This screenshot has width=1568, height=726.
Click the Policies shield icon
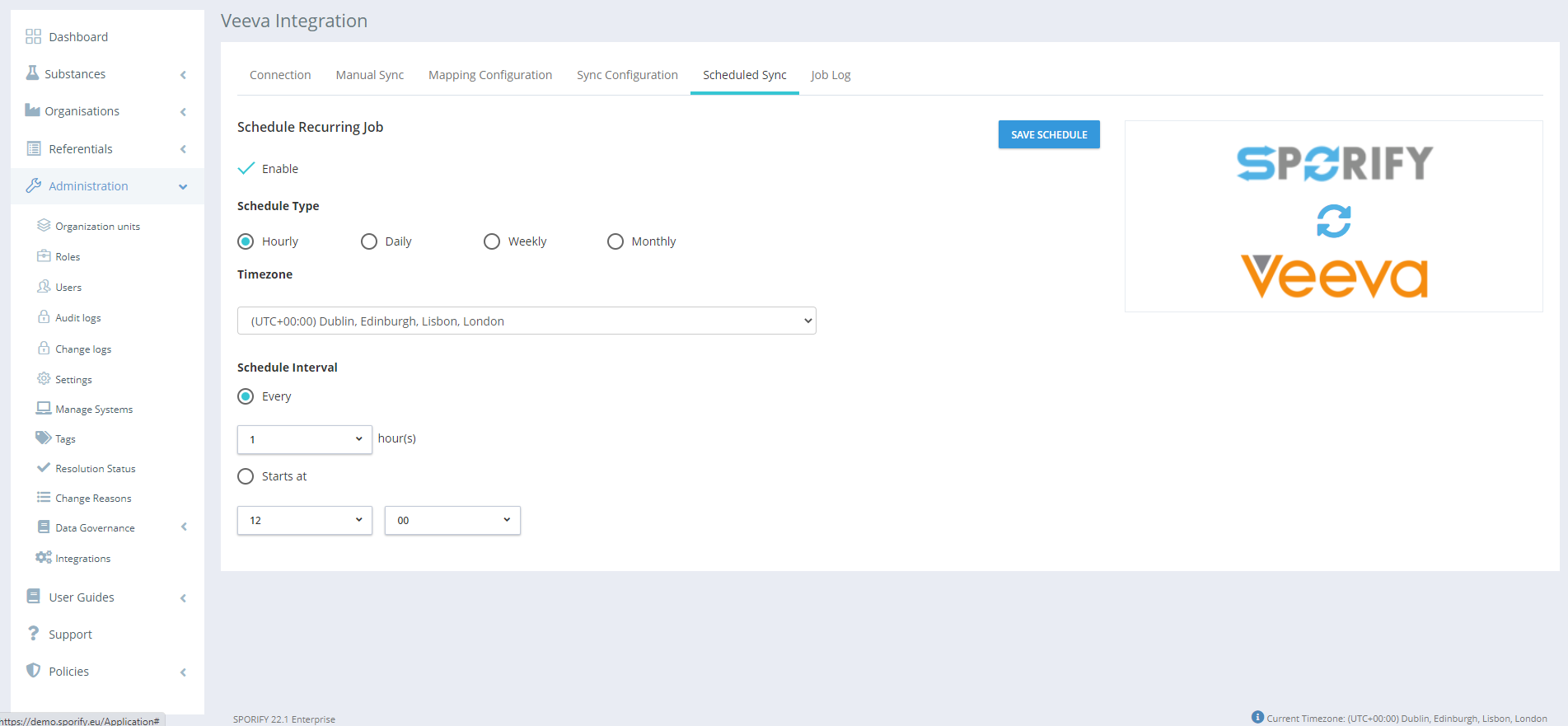[33, 671]
